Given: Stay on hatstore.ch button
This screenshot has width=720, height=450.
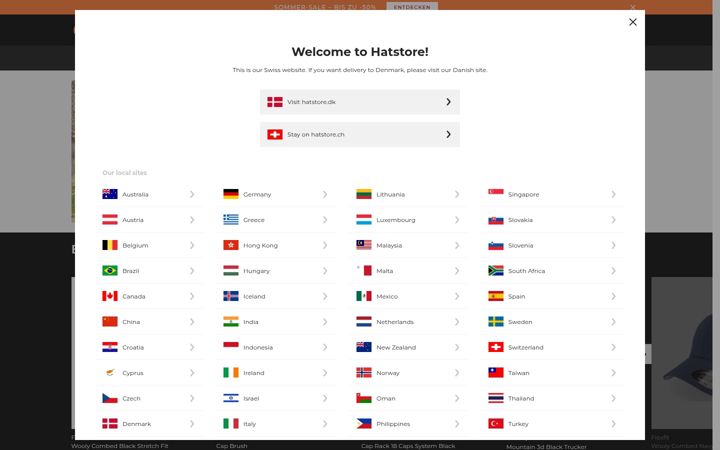Looking at the screenshot, I should coord(360,135).
